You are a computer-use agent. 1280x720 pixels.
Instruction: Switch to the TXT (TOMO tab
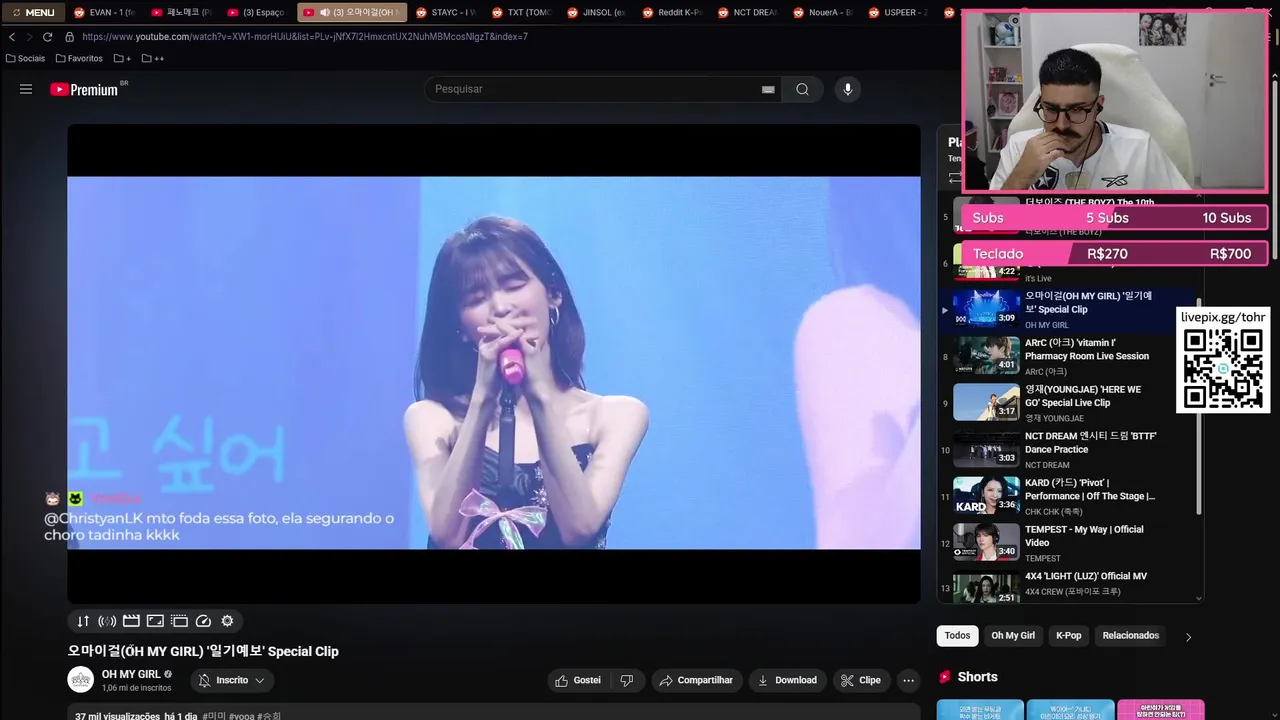[522, 12]
